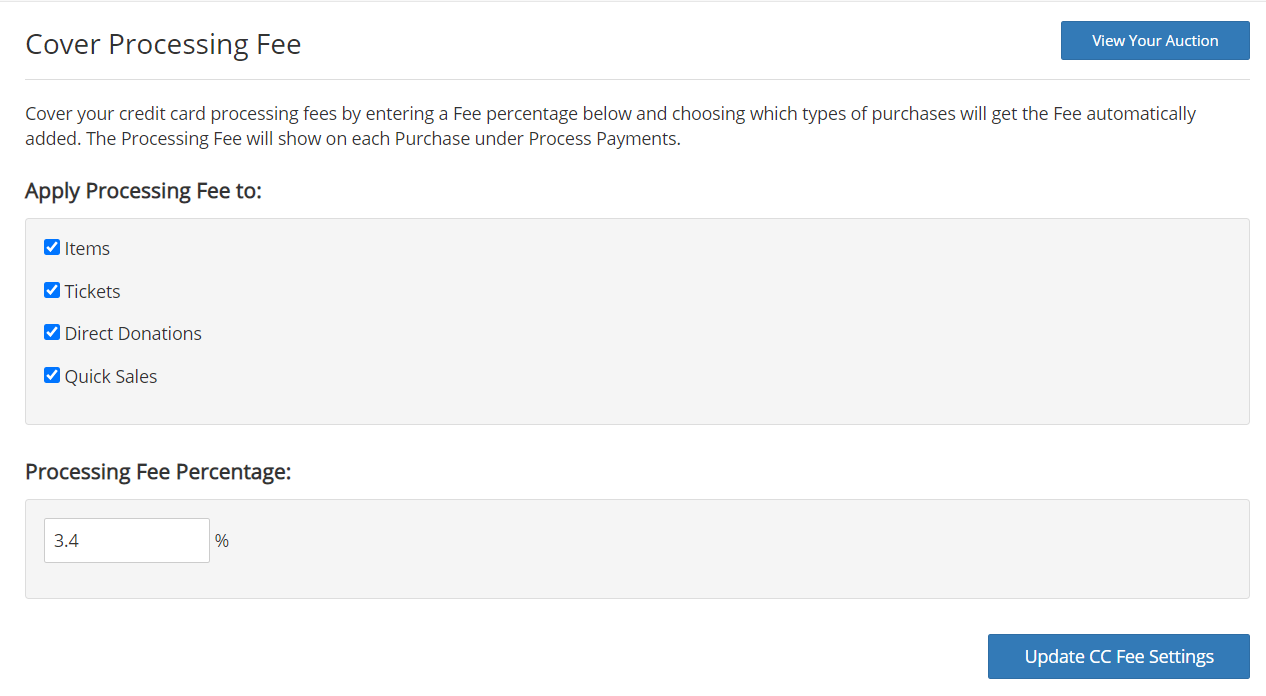Image resolution: width=1266 pixels, height=696 pixels.
Task: Click the Items label text
Action: point(88,248)
